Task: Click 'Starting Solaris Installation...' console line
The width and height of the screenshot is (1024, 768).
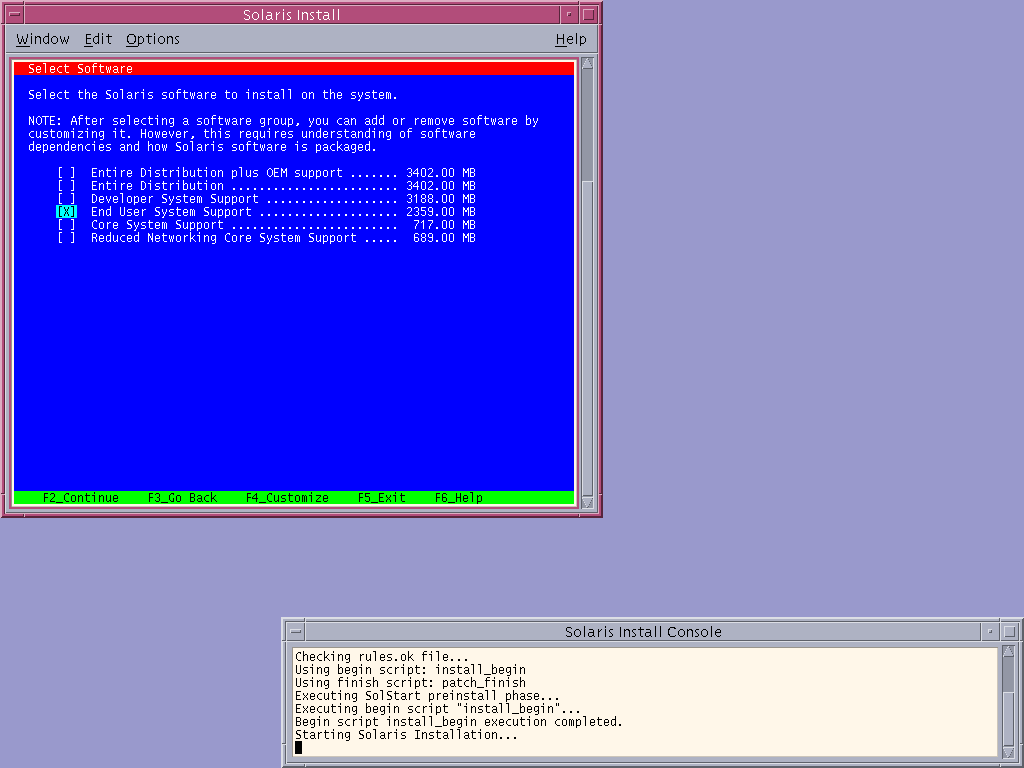Action: click(406, 735)
